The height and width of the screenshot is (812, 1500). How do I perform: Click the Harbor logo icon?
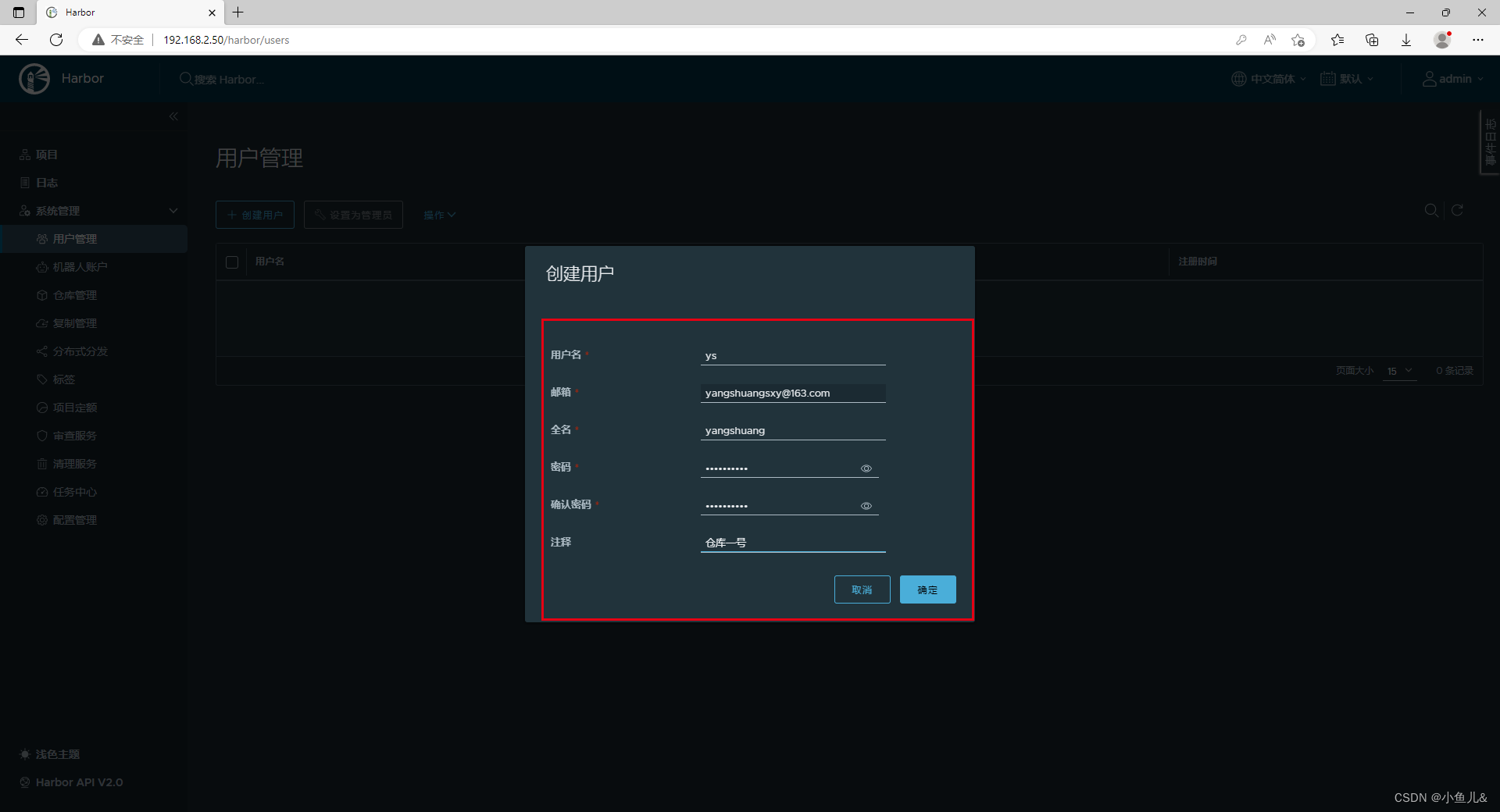coord(34,79)
